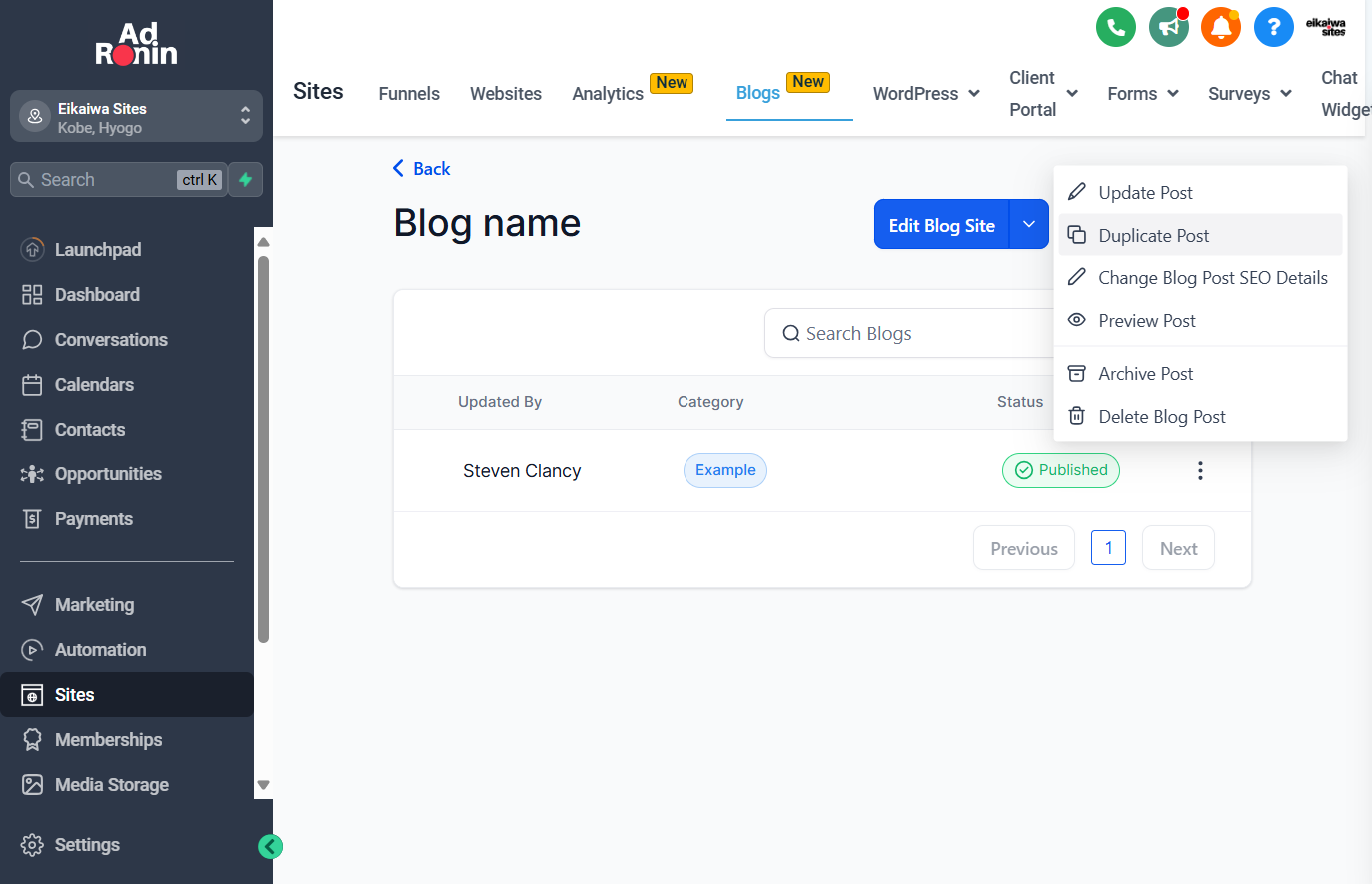This screenshot has width=1372, height=884.
Task: Open Contacts in the sidebar
Action: pyautogui.click(x=90, y=430)
